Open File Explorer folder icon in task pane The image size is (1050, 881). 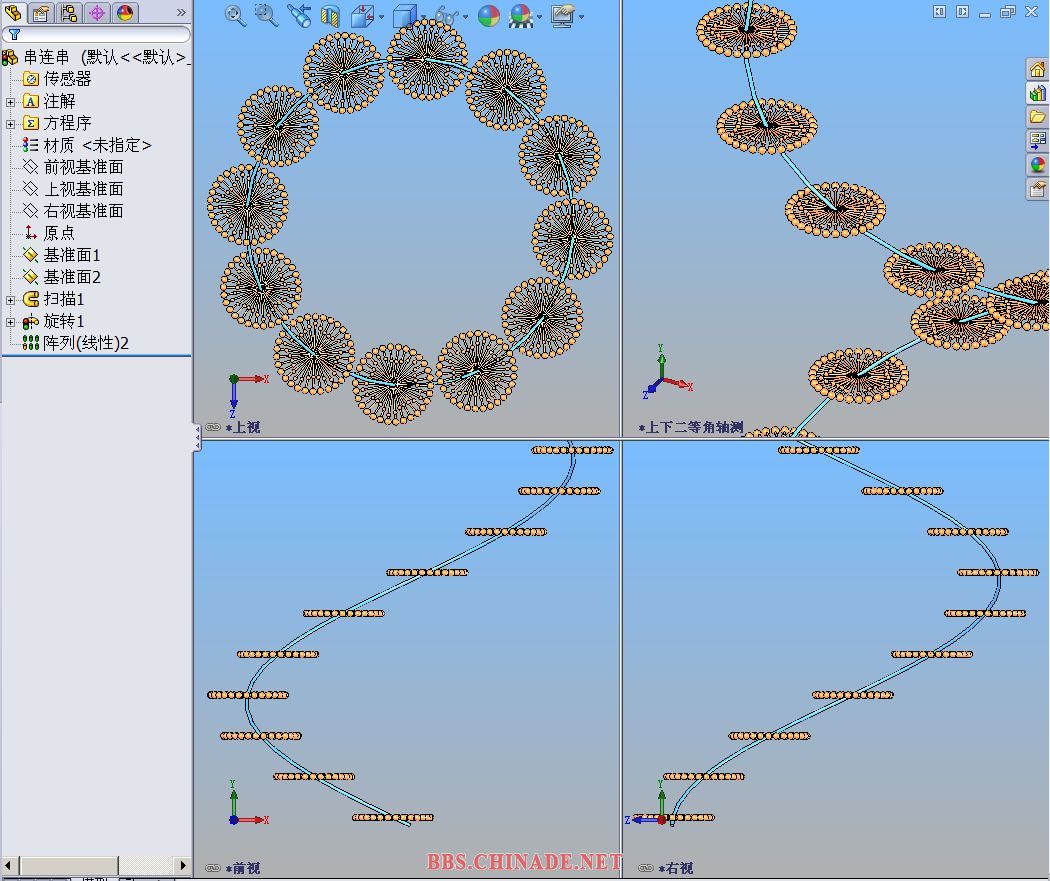tap(1037, 117)
